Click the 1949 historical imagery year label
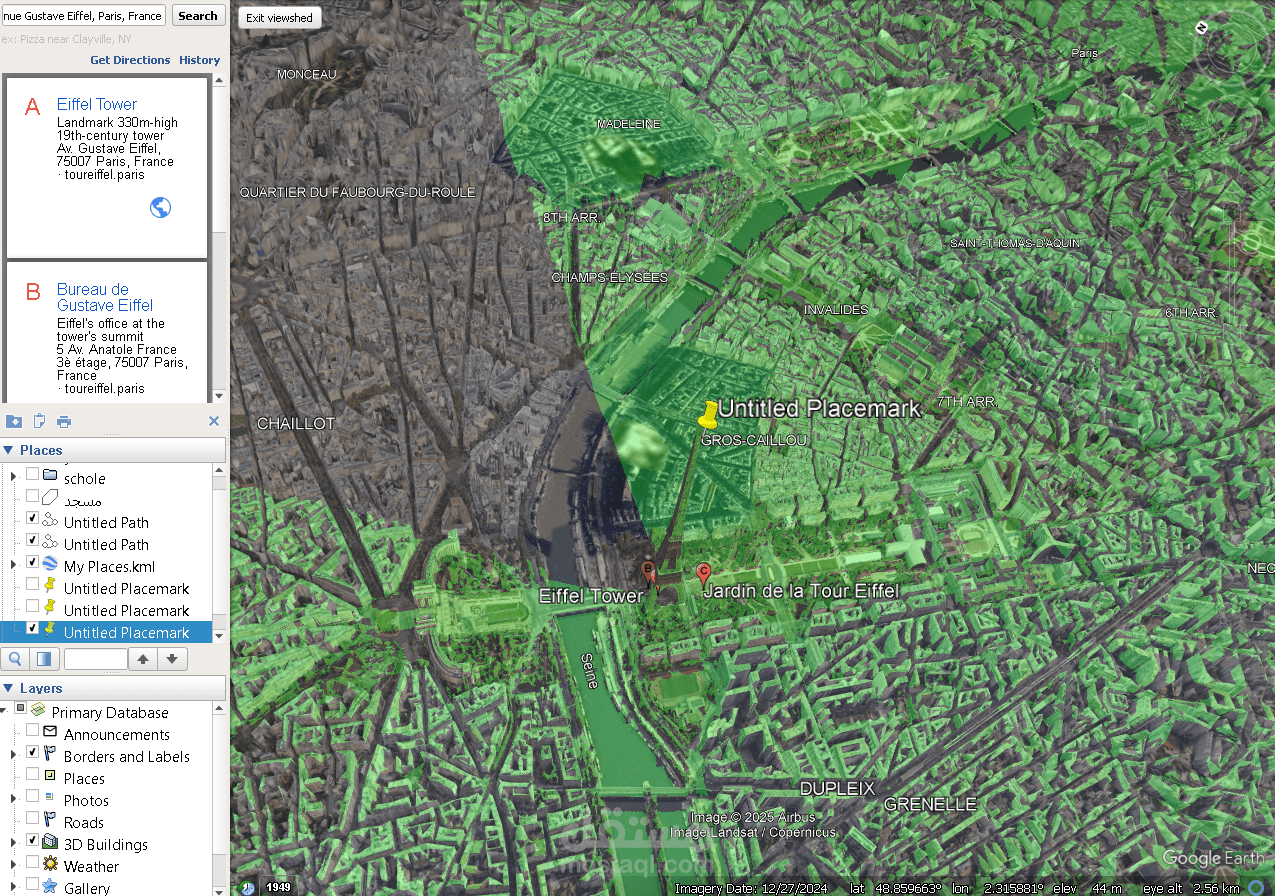 (x=279, y=887)
